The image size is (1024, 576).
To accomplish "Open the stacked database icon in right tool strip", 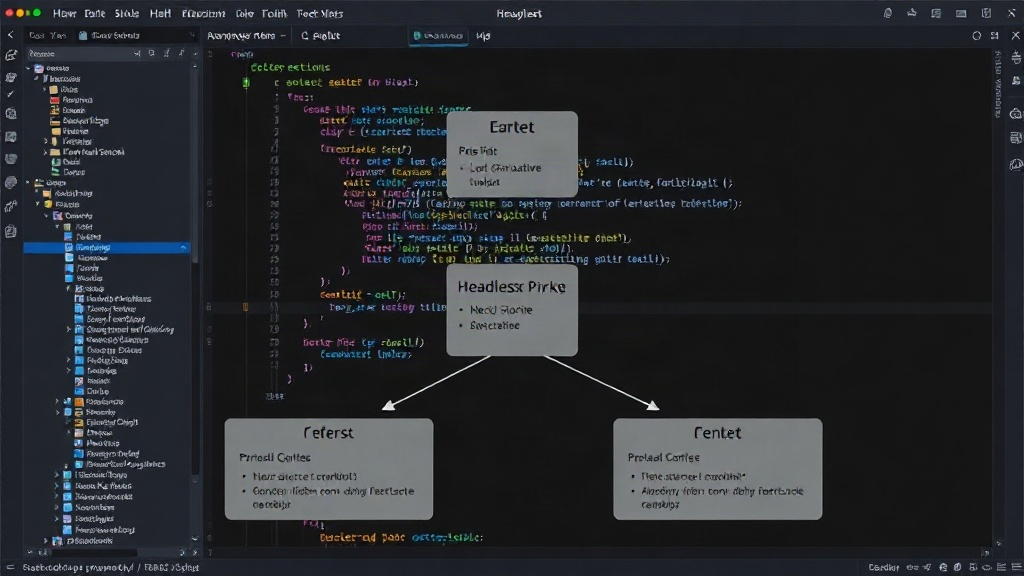I will (1016, 138).
